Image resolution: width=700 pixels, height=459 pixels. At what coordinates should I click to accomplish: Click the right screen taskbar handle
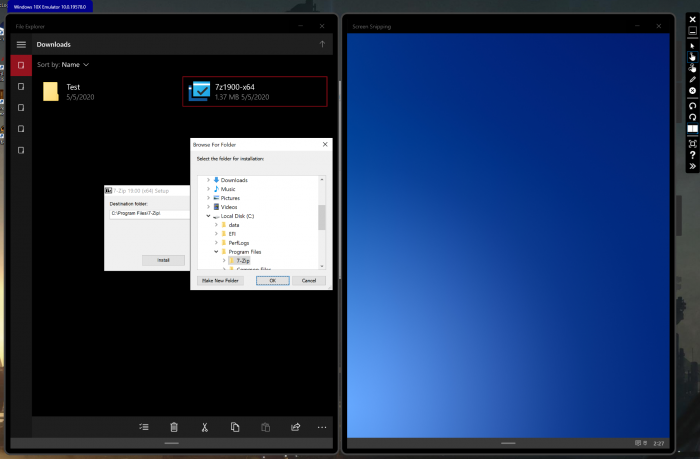click(508, 443)
